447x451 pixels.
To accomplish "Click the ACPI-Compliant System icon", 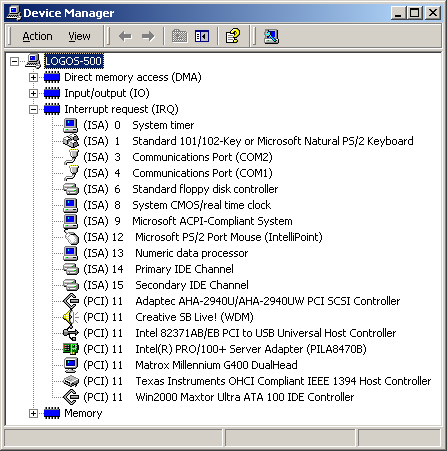I will [x=71, y=221].
